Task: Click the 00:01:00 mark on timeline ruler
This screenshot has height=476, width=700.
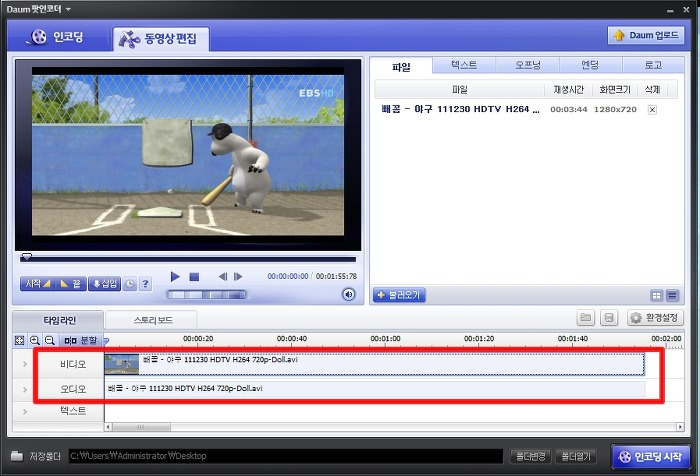Action: (385, 339)
